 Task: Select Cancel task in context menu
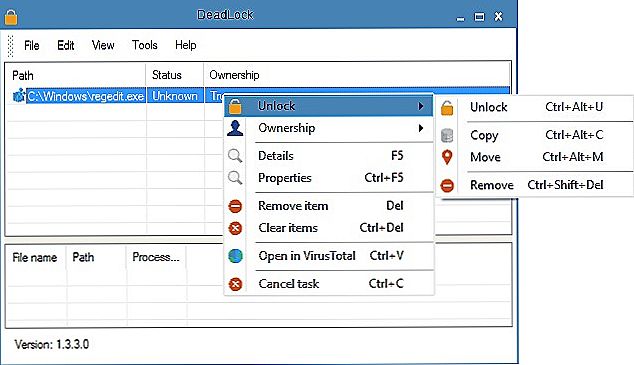329,284
